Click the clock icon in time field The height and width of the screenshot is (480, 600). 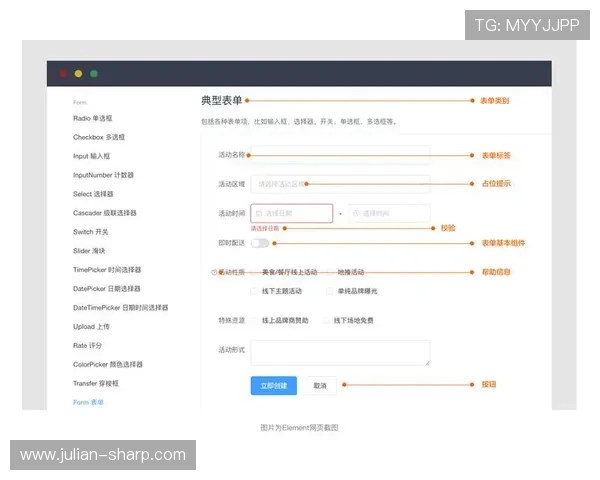pos(356,213)
